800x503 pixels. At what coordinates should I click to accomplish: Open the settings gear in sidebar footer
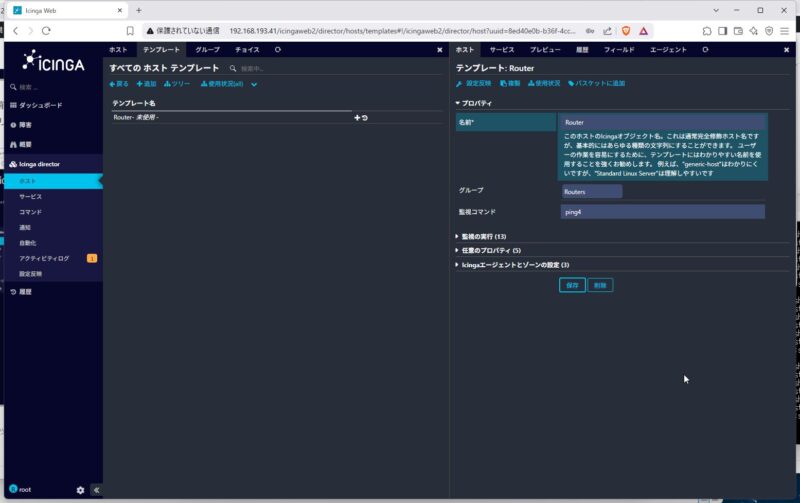tap(80, 490)
